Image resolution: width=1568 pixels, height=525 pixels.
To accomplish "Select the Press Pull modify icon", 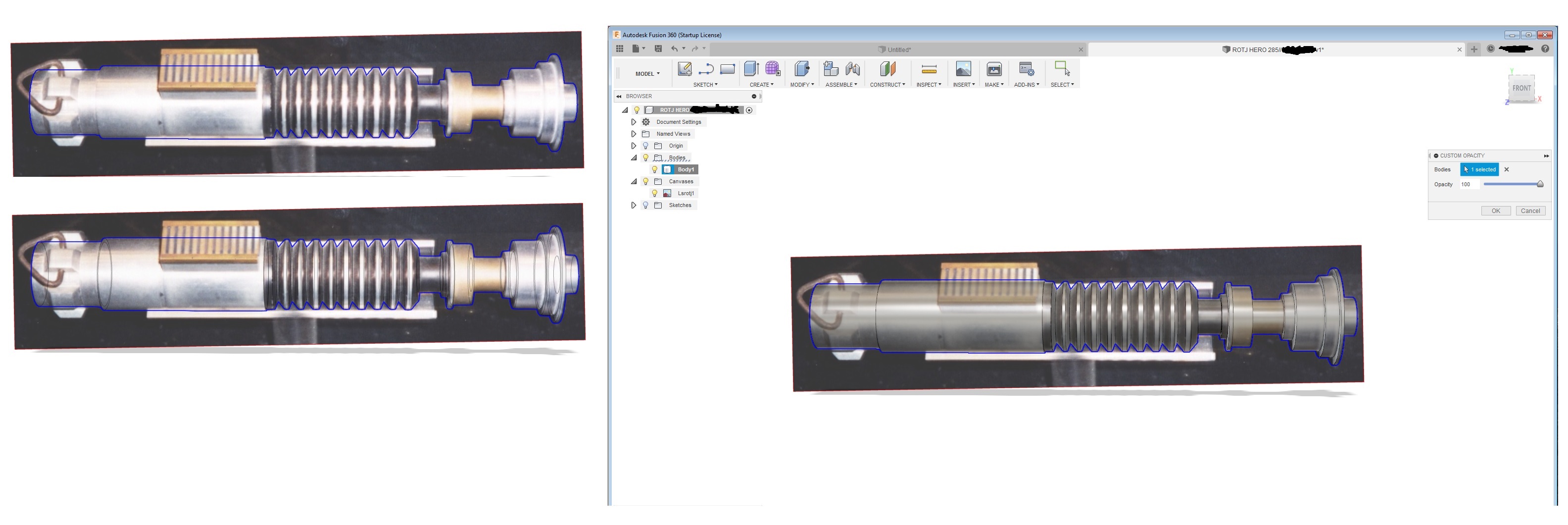I will tap(802, 69).
